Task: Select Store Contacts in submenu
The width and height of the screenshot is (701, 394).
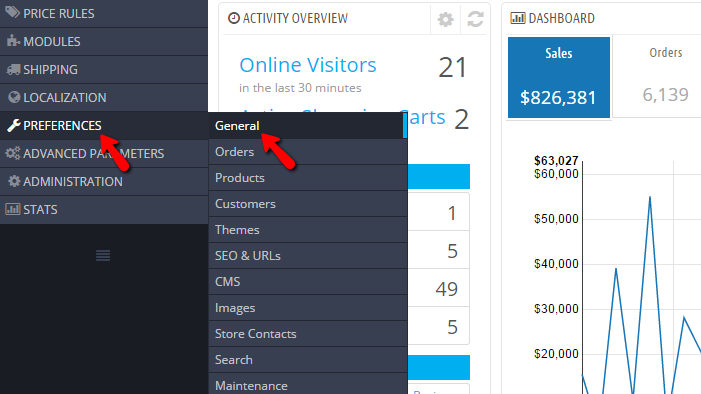Action: click(308, 334)
